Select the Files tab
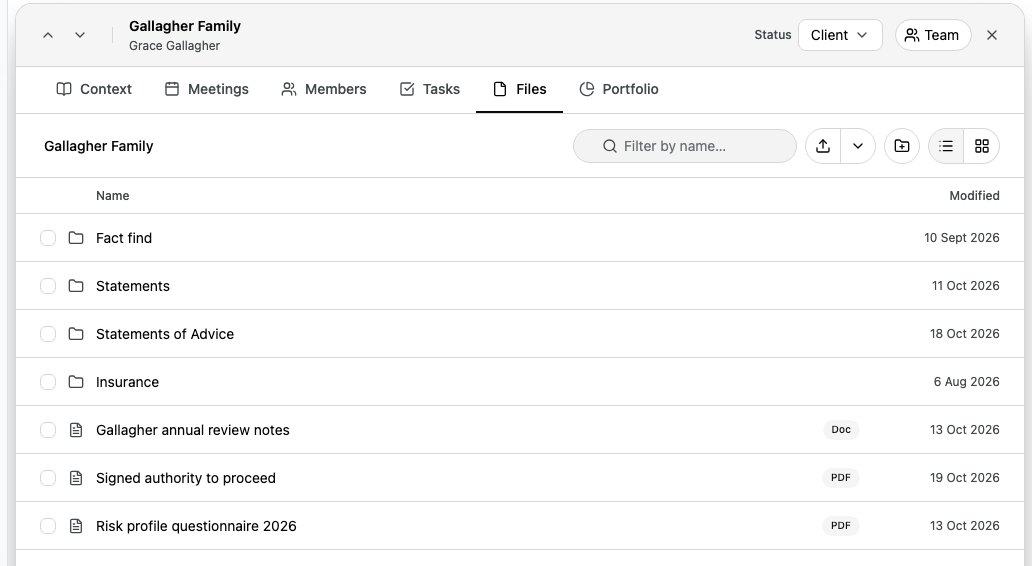The height and width of the screenshot is (566, 1032). click(x=519, y=89)
